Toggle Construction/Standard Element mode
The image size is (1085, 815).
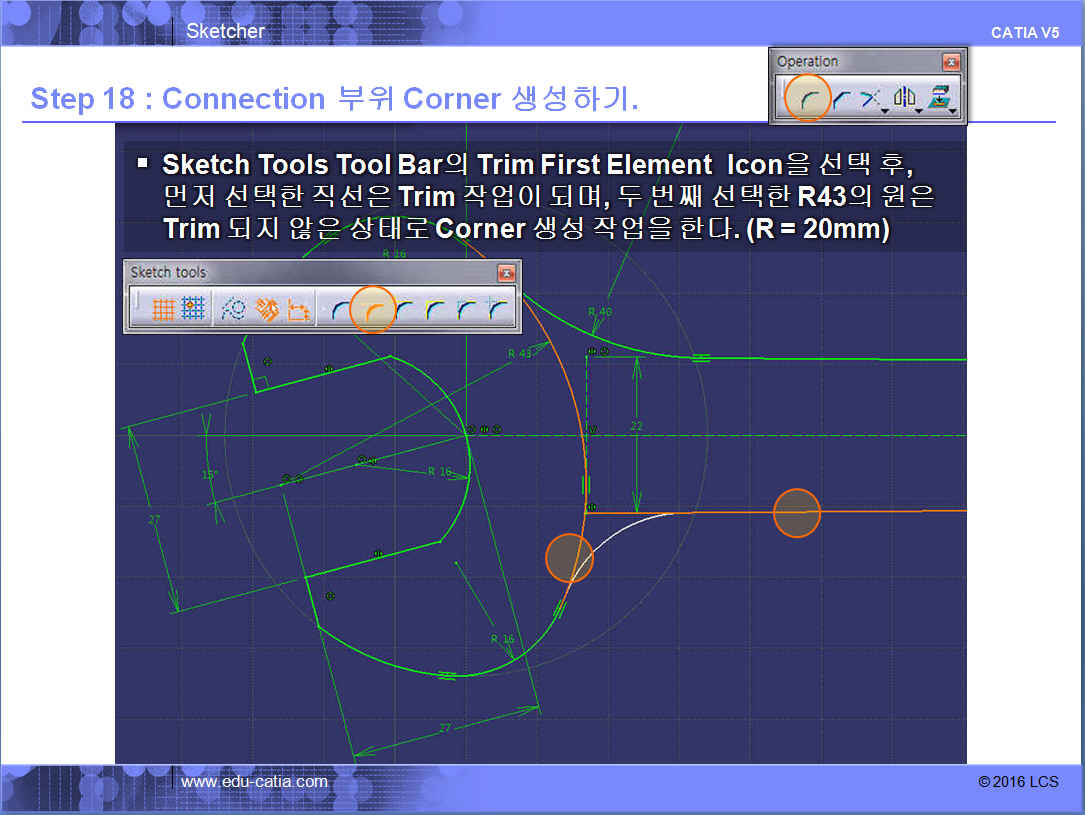pyautogui.click(x=234, y=310)
